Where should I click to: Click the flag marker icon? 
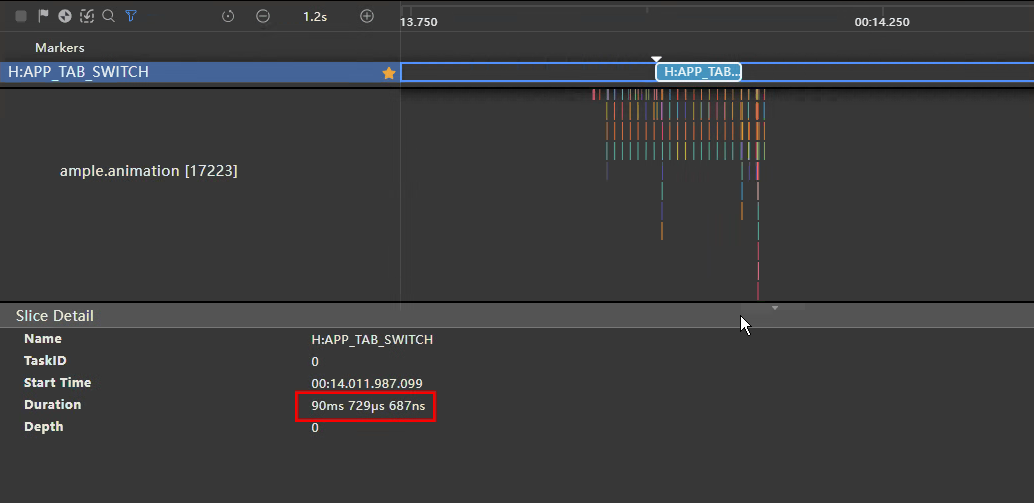[x=43, y=16]
